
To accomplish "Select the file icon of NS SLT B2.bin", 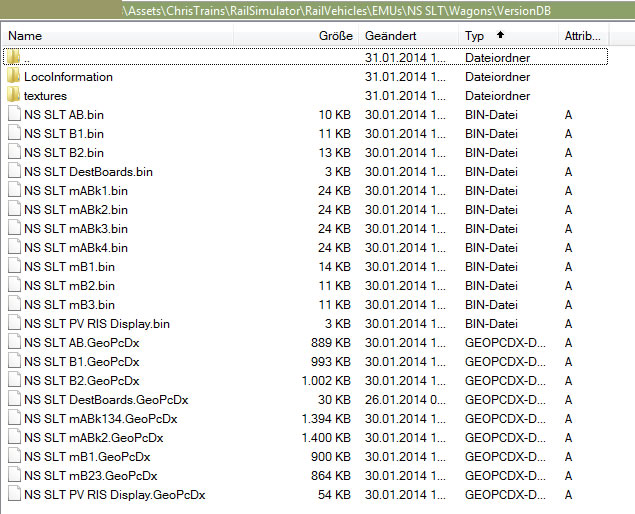I will click(14, 152).
